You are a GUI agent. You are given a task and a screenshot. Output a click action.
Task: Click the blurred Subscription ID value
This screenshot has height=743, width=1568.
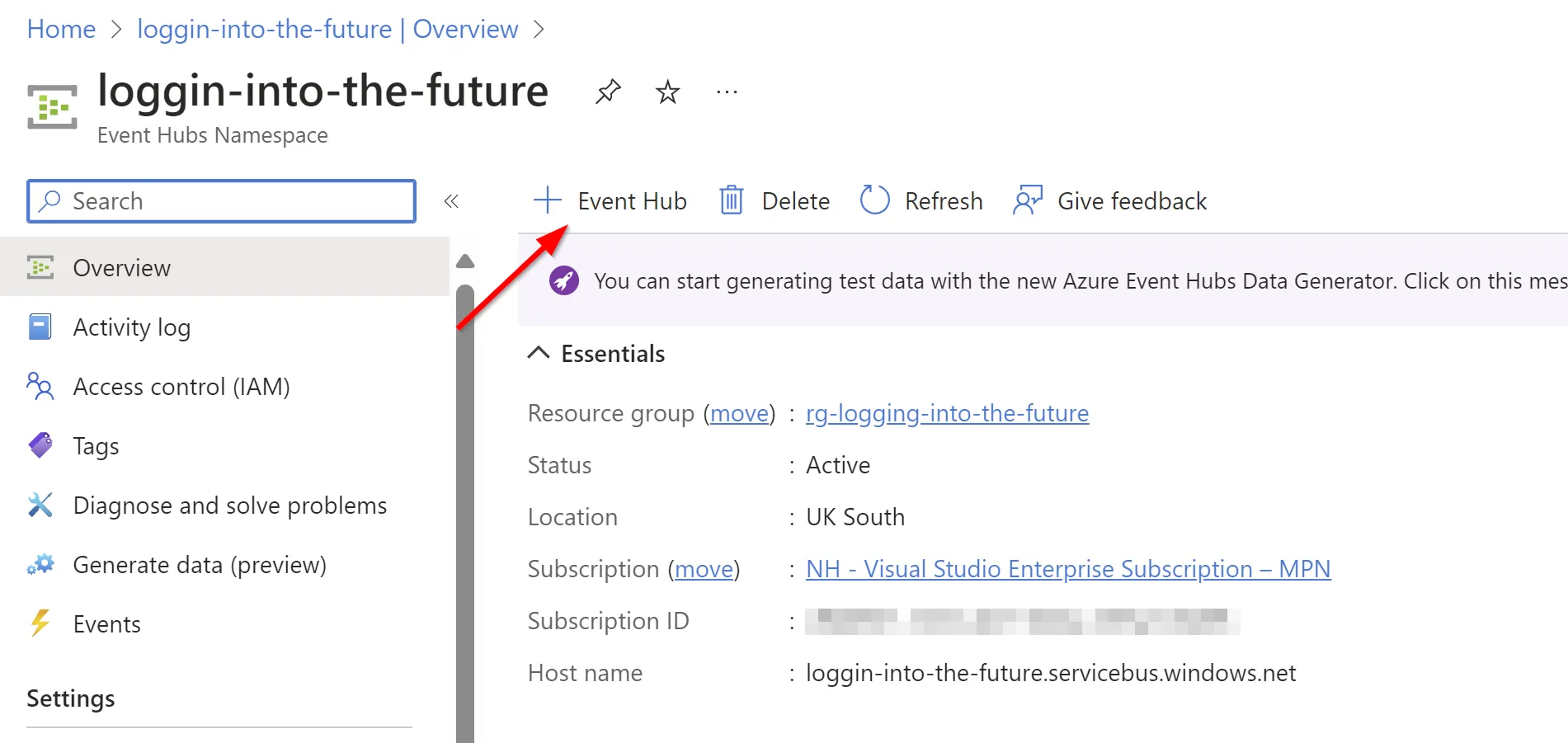[1023, 621]
